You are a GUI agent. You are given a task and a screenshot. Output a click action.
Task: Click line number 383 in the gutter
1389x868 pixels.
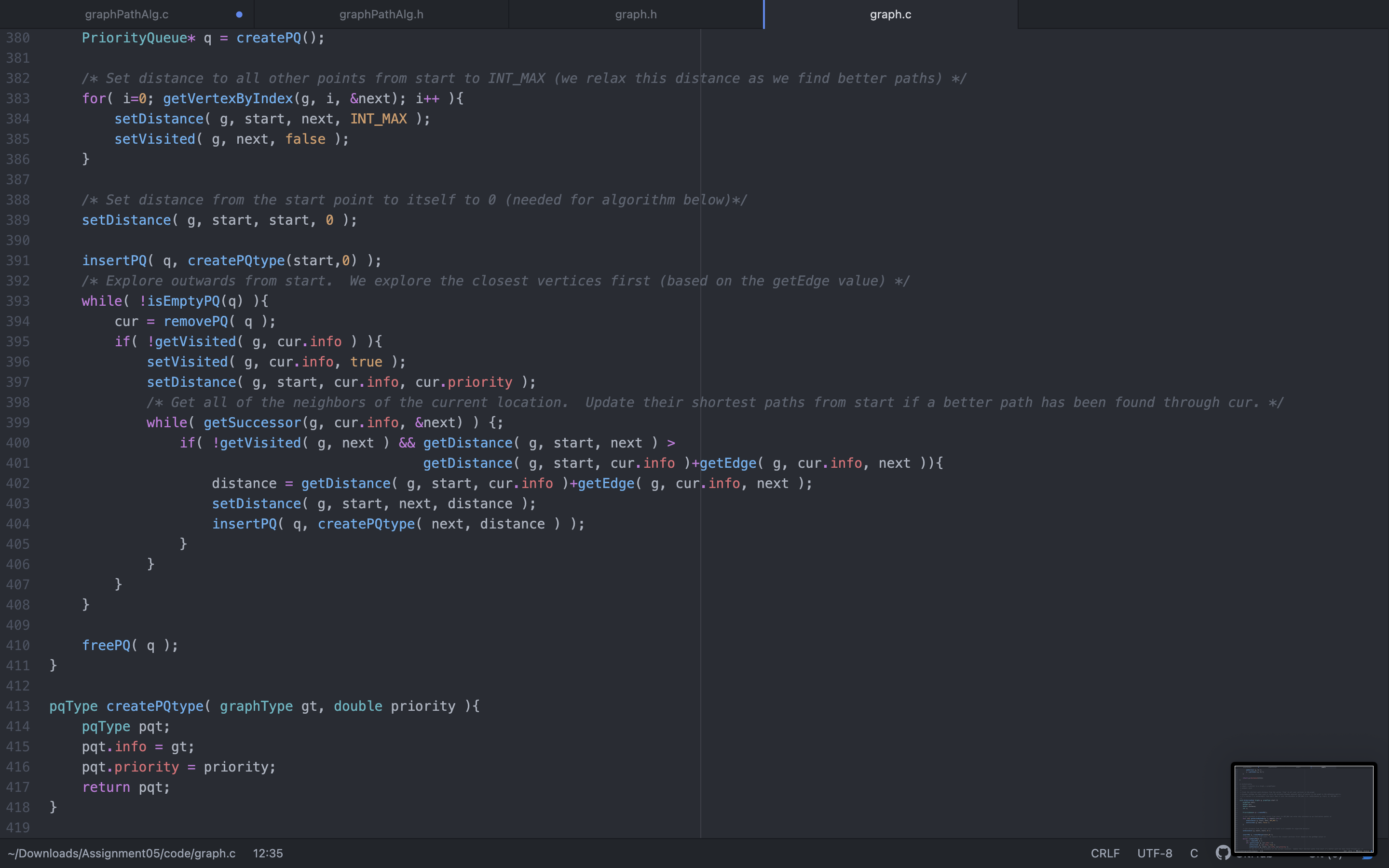(18, 99)
